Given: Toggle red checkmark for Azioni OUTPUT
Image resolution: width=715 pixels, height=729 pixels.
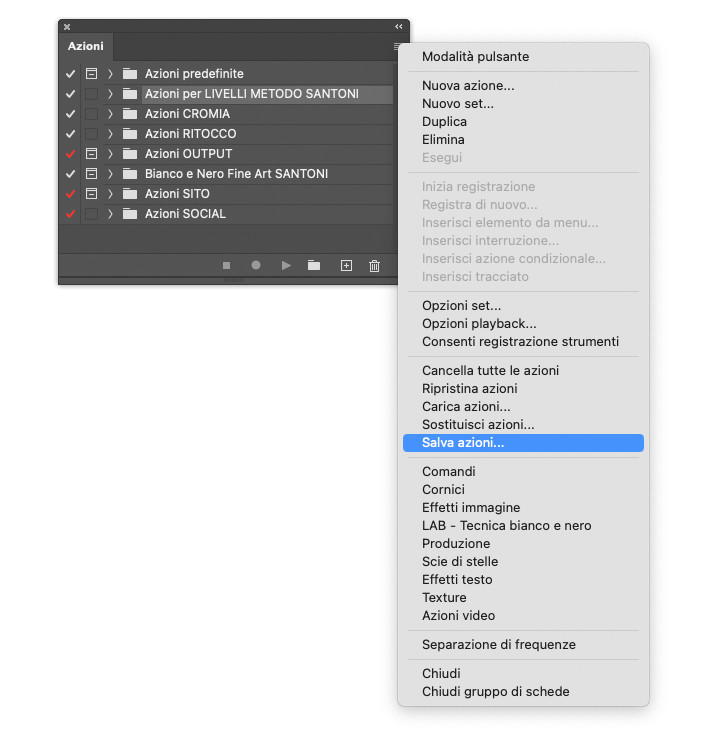Looking at the screenshot, I should tap(70, 154).
